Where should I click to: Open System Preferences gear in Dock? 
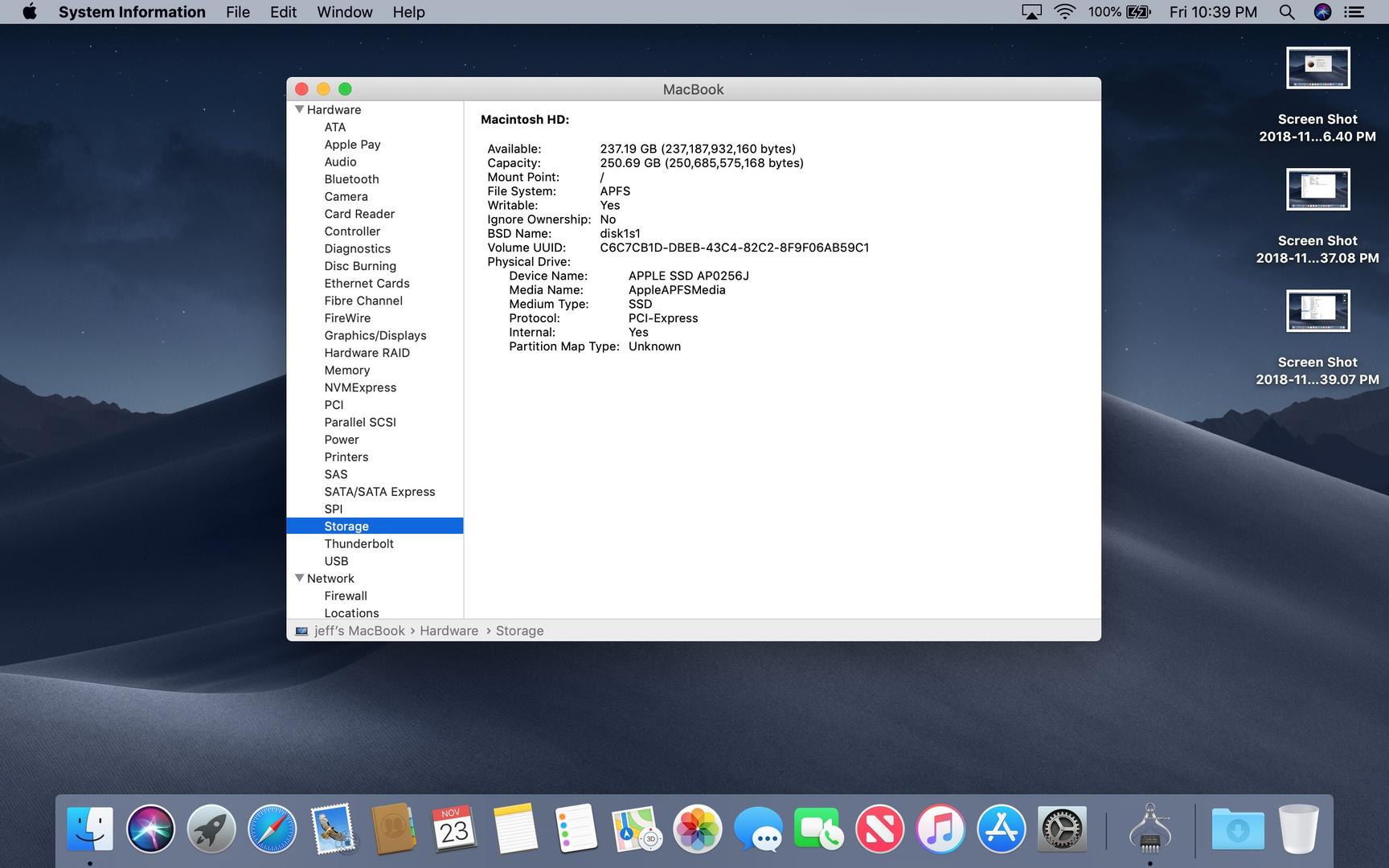(1062, 828)
